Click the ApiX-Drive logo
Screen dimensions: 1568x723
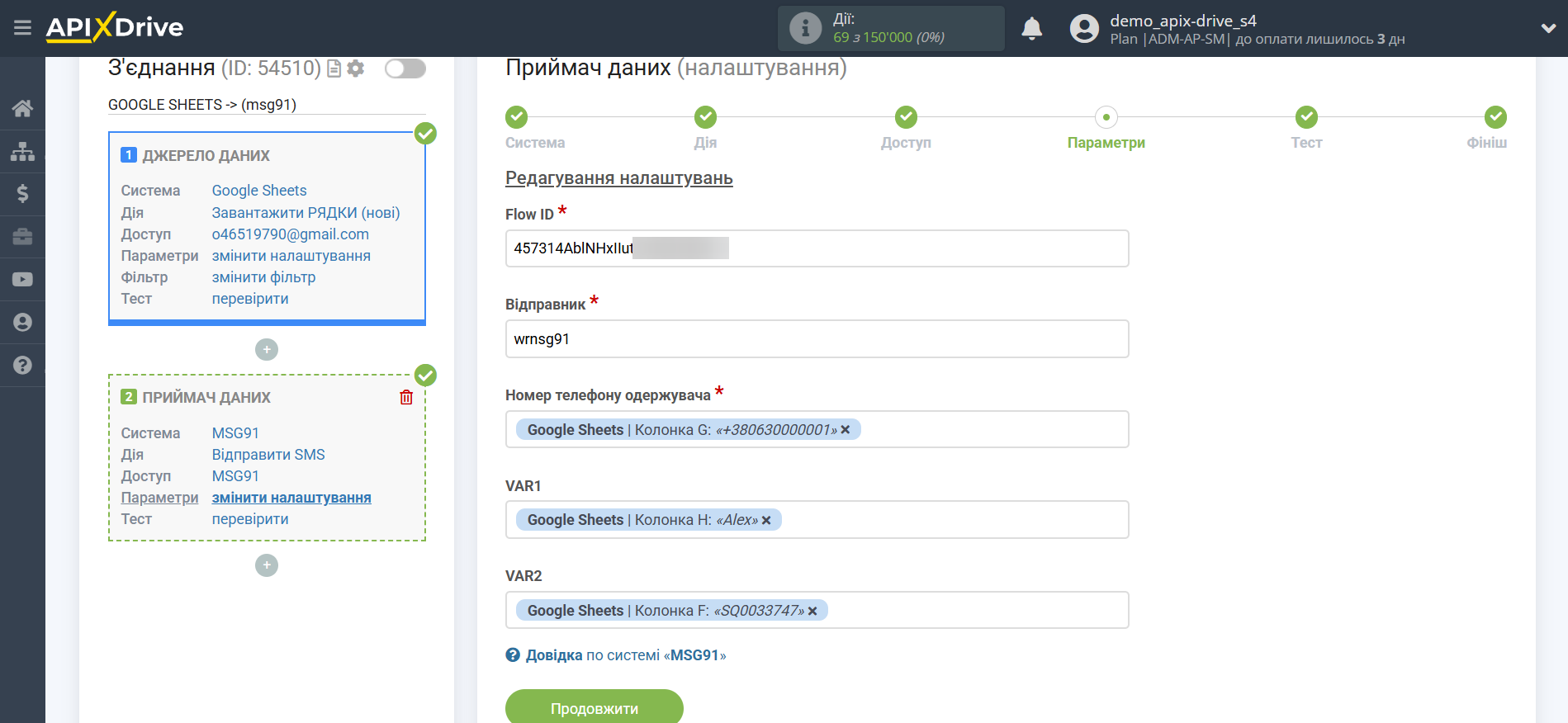click(x=115, y=27)
